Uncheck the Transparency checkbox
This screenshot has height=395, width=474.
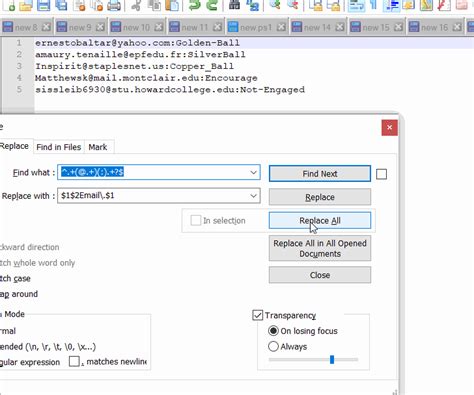click(x=258, y=315)
